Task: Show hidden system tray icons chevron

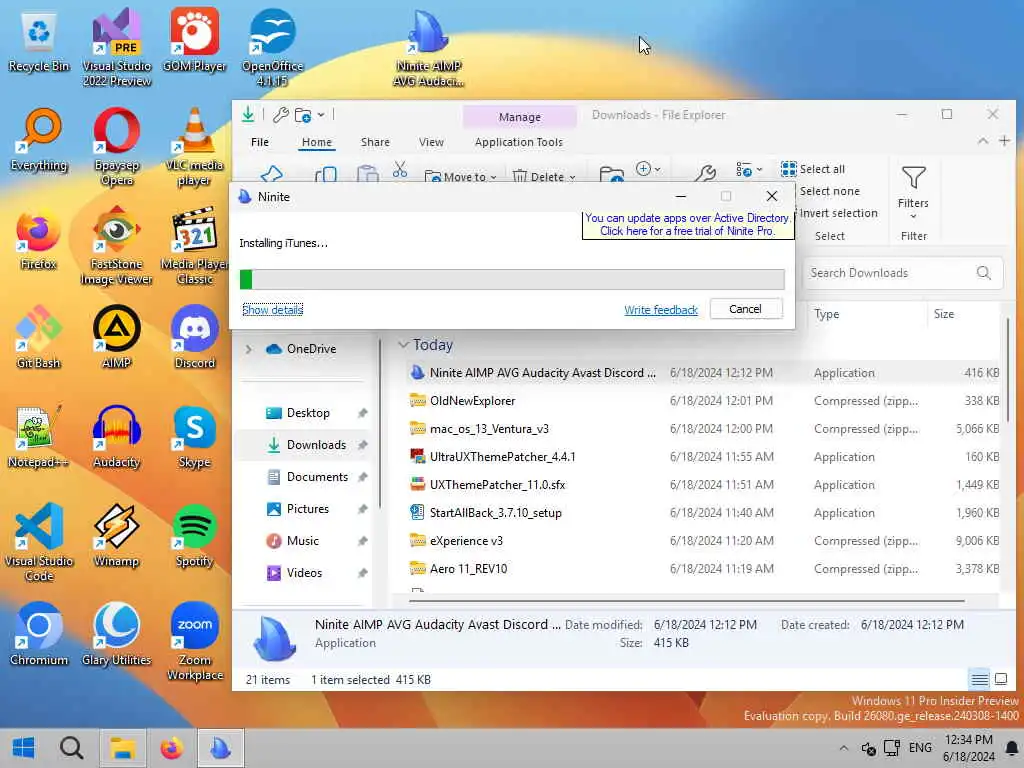Action: [x=844, y=748]
